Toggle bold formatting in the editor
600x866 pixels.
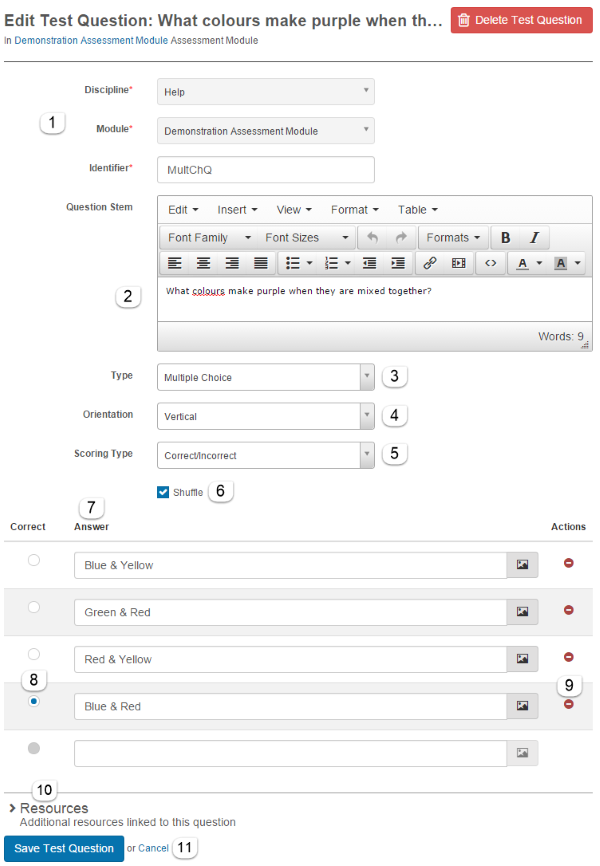506,237
